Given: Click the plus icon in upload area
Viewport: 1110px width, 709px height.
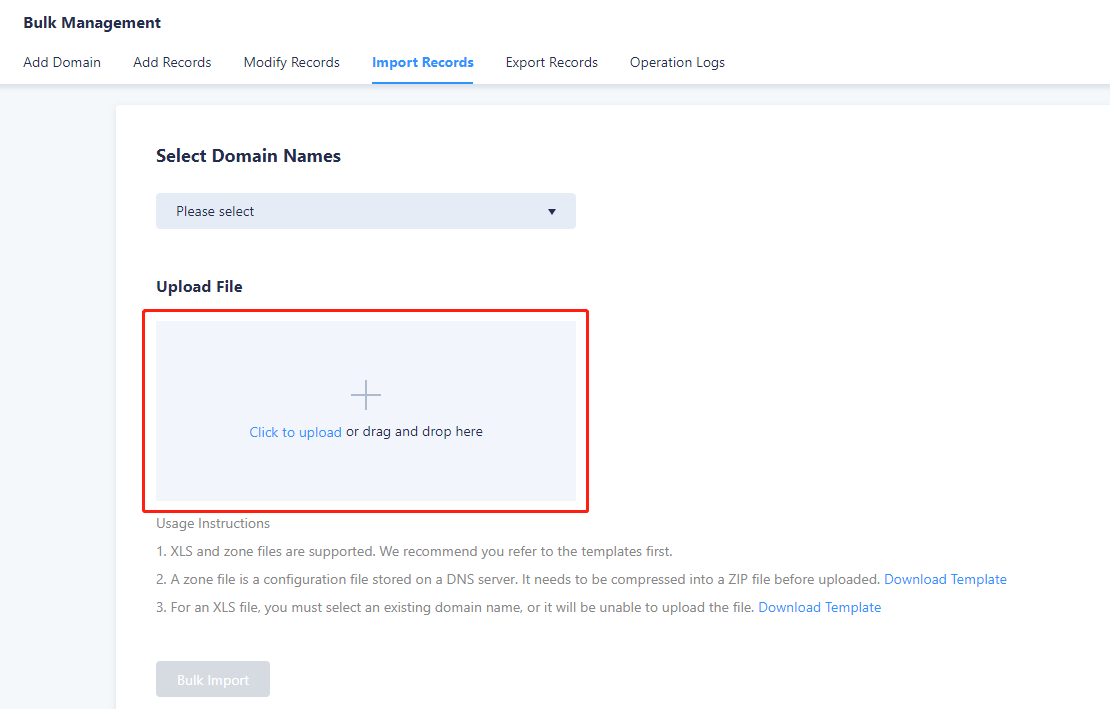Looking at the screenshot, I should [366, 395].
